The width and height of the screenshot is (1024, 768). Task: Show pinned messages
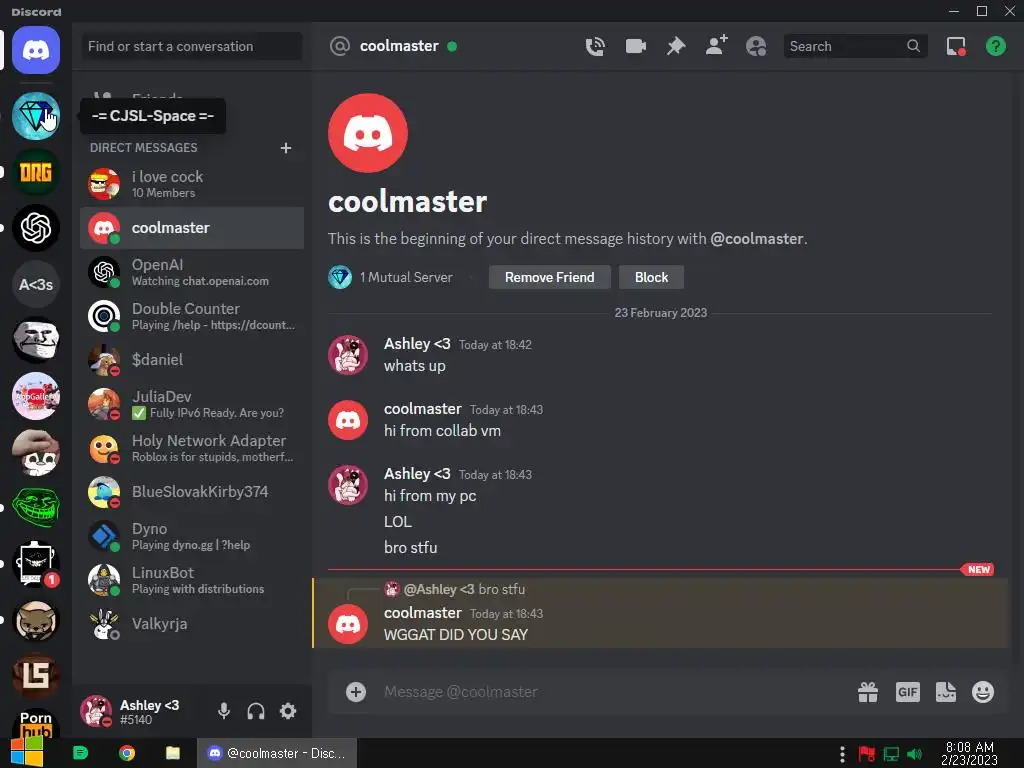[x=676, y=46]
